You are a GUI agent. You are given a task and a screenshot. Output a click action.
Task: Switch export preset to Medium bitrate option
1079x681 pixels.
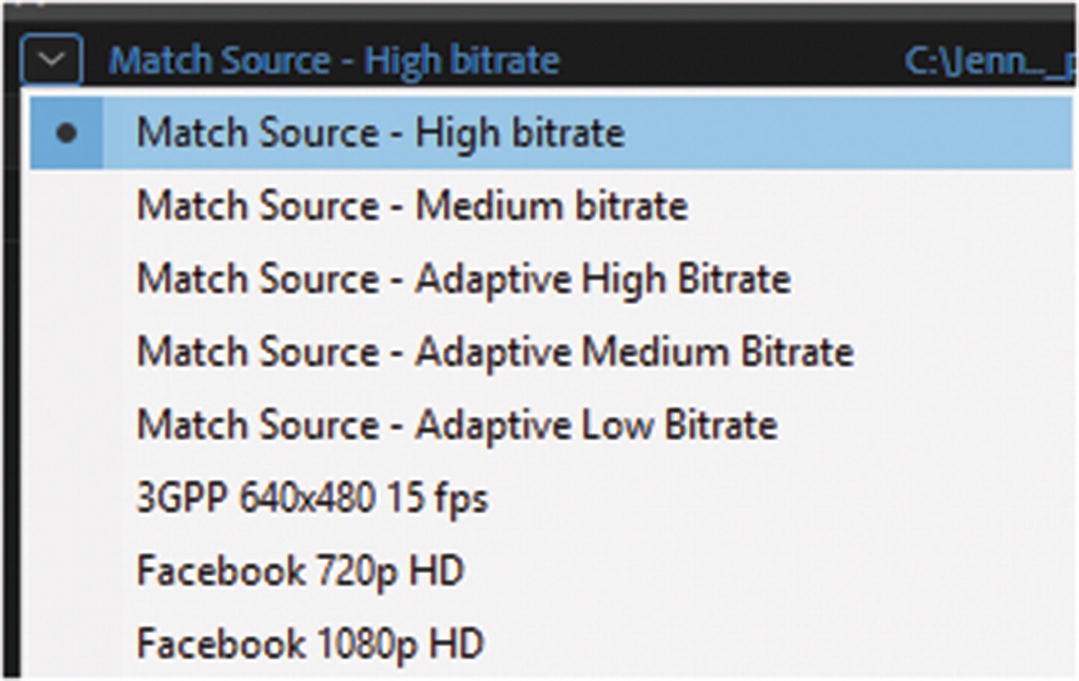coord(411,206)
